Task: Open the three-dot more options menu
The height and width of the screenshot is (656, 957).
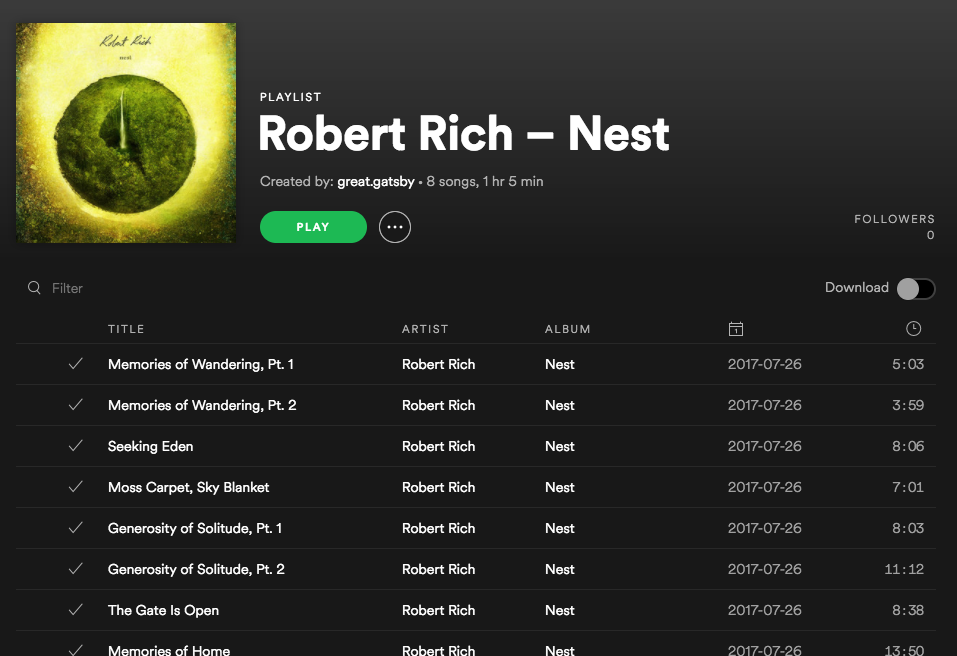Action: [395, 227]
